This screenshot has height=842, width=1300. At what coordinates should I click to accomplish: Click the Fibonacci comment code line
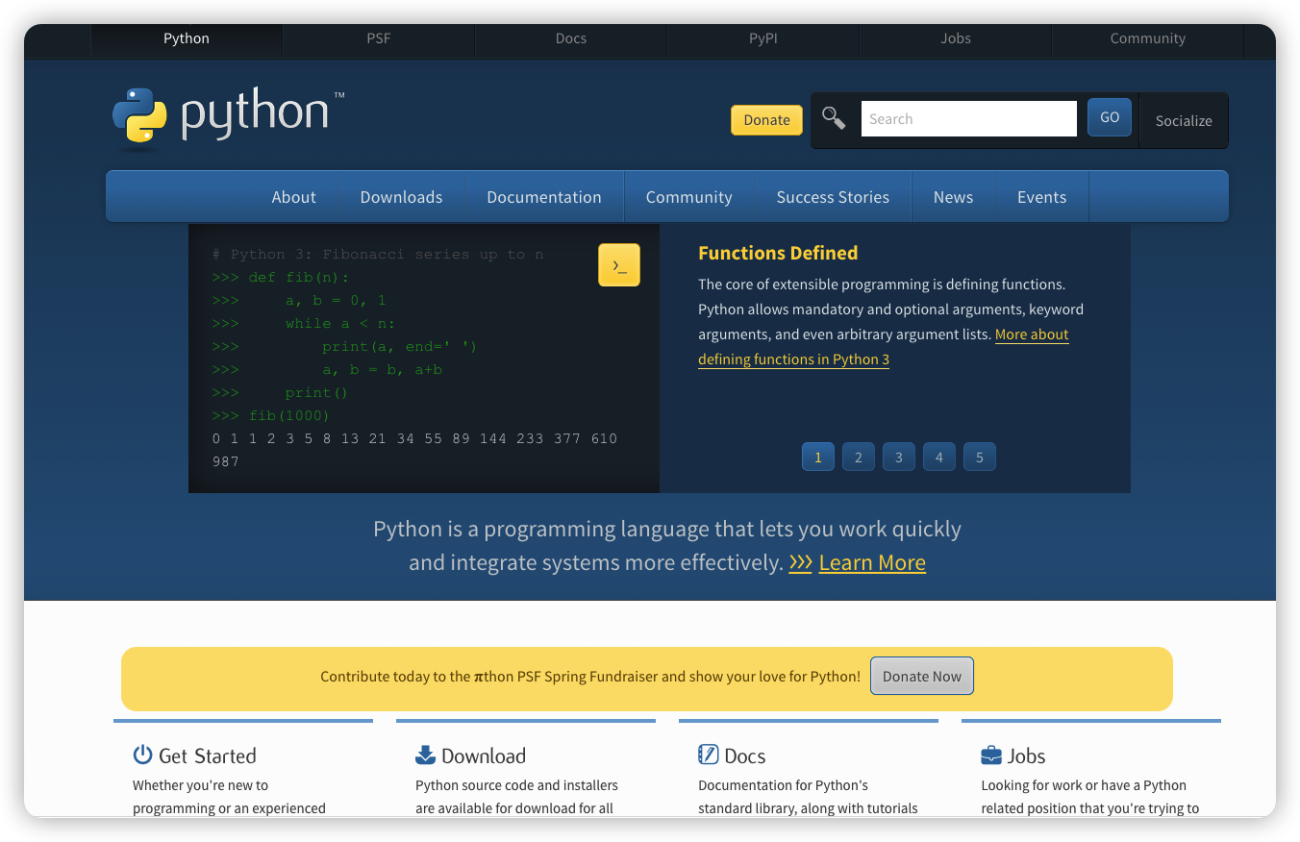(378, 254)
